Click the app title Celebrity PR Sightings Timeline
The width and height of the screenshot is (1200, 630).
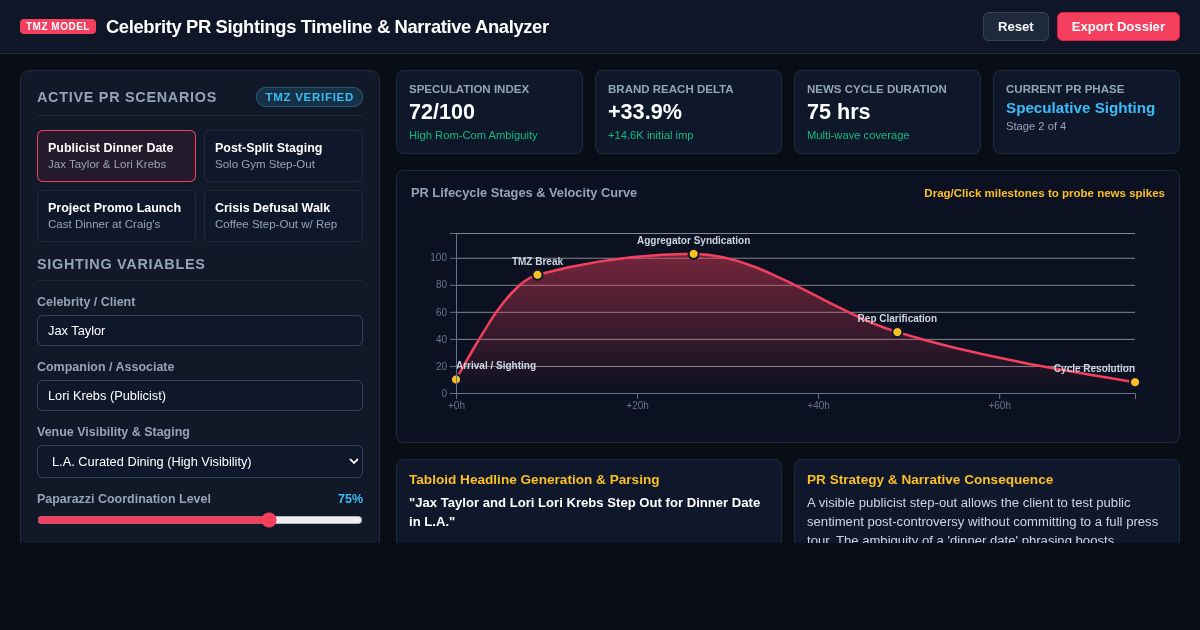coord(327,27)
